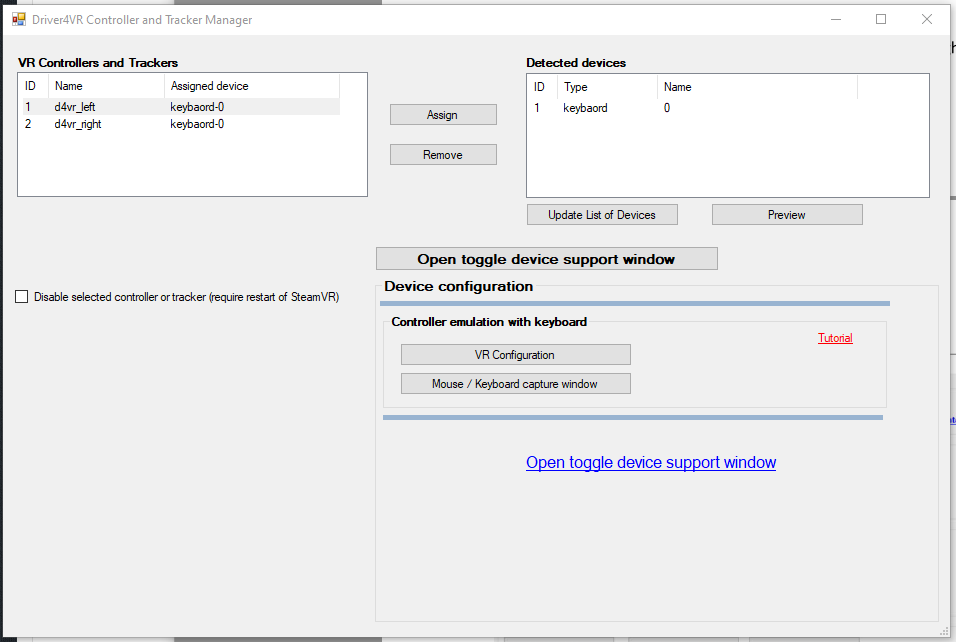Click blue Open toggle device support window link
Image resolution: width=956 pixels, height=642 pixels.
pyautogui.click(x=651, y=463)
